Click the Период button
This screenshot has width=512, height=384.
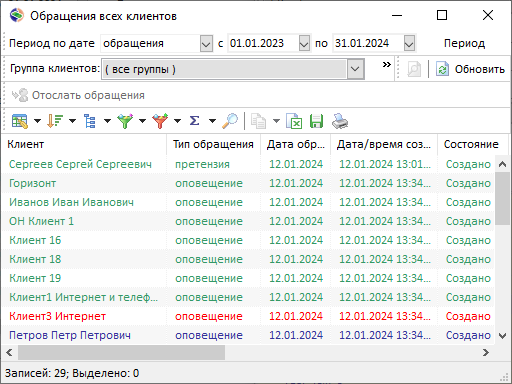[x=464, y=43]
